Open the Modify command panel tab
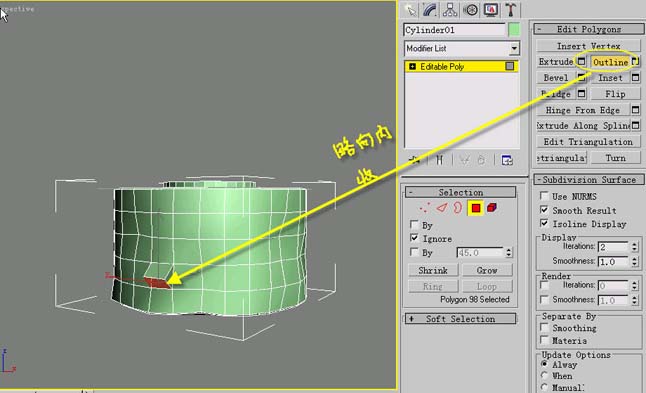 coord(430,9)
